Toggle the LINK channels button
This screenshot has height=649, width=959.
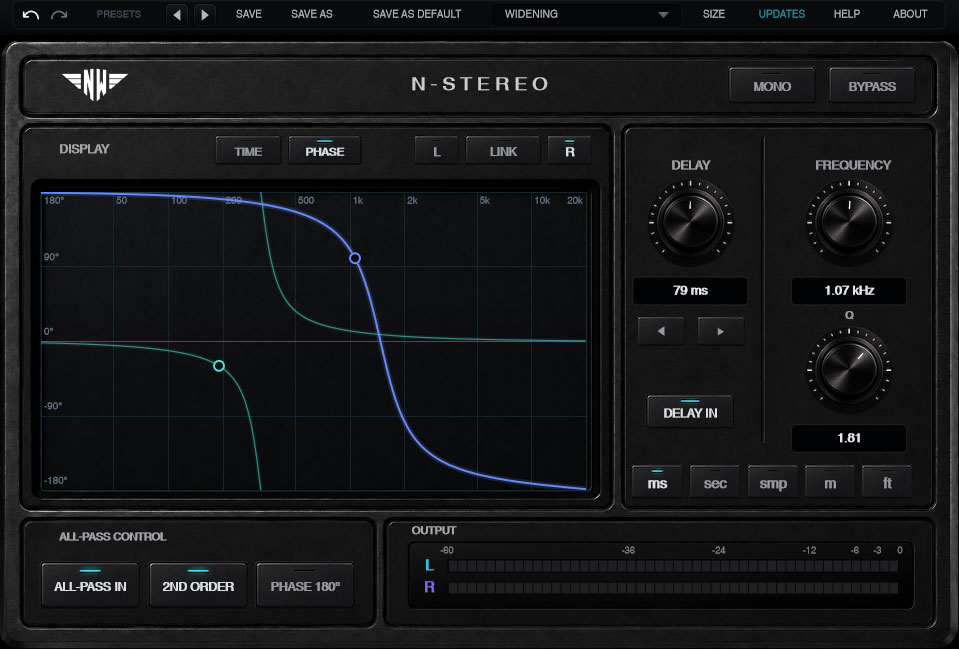coord(503,151)
